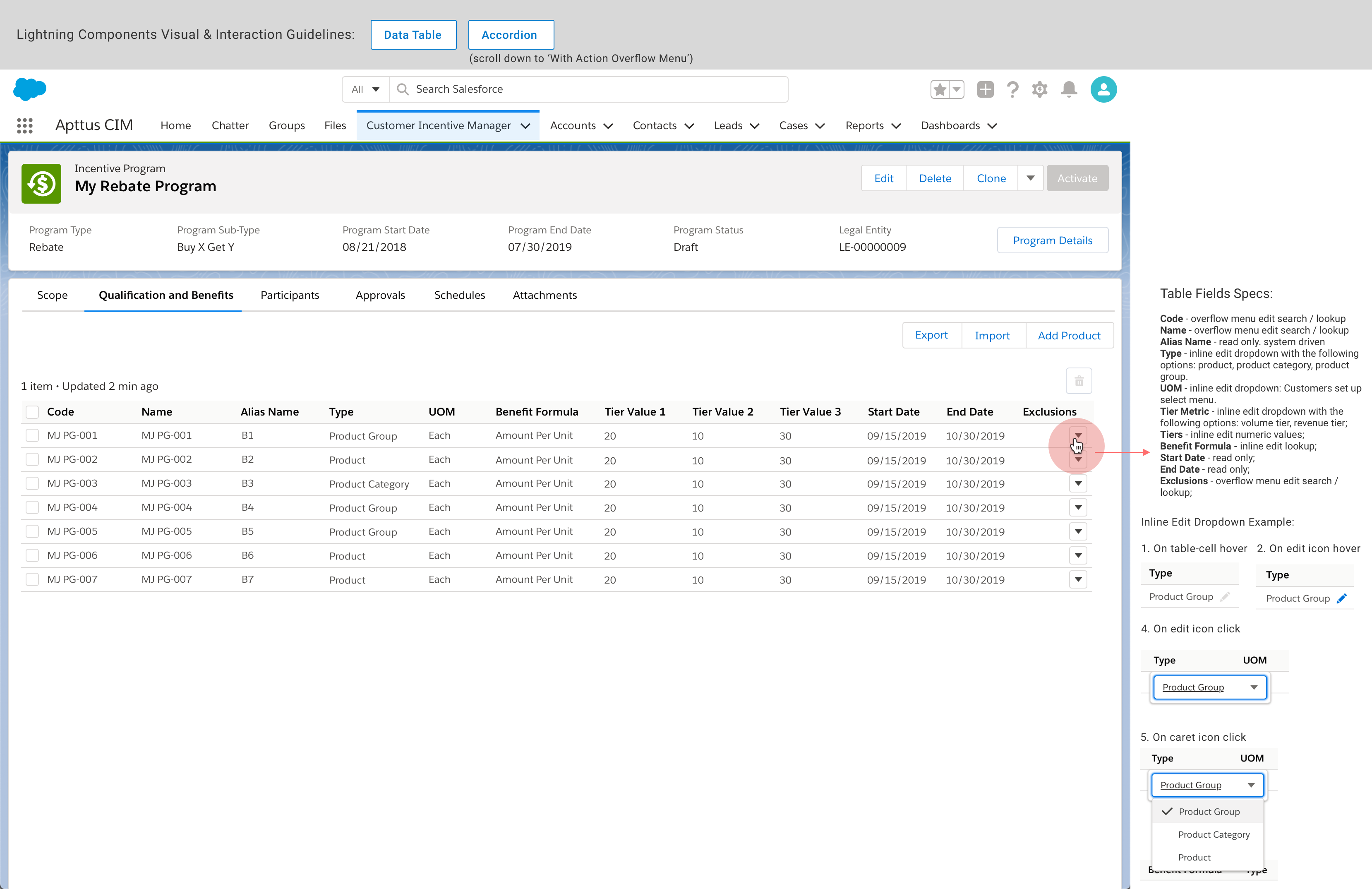Click the trash delete icon above table
This screenshot has width=1372, height=889.
pyautogui.click(x=1079, y=381)
